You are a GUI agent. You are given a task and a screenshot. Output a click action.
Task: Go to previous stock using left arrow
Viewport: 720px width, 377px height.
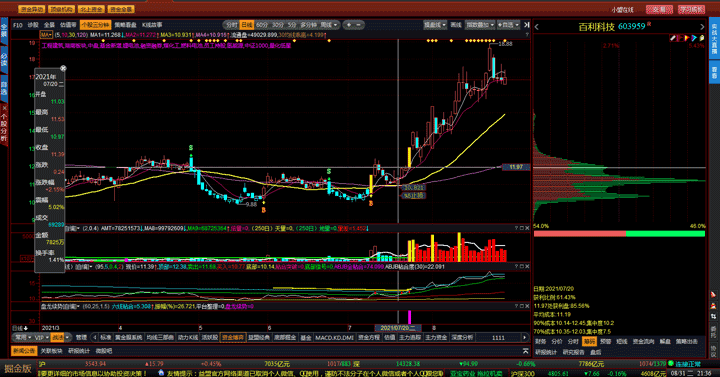pos(536,27)
